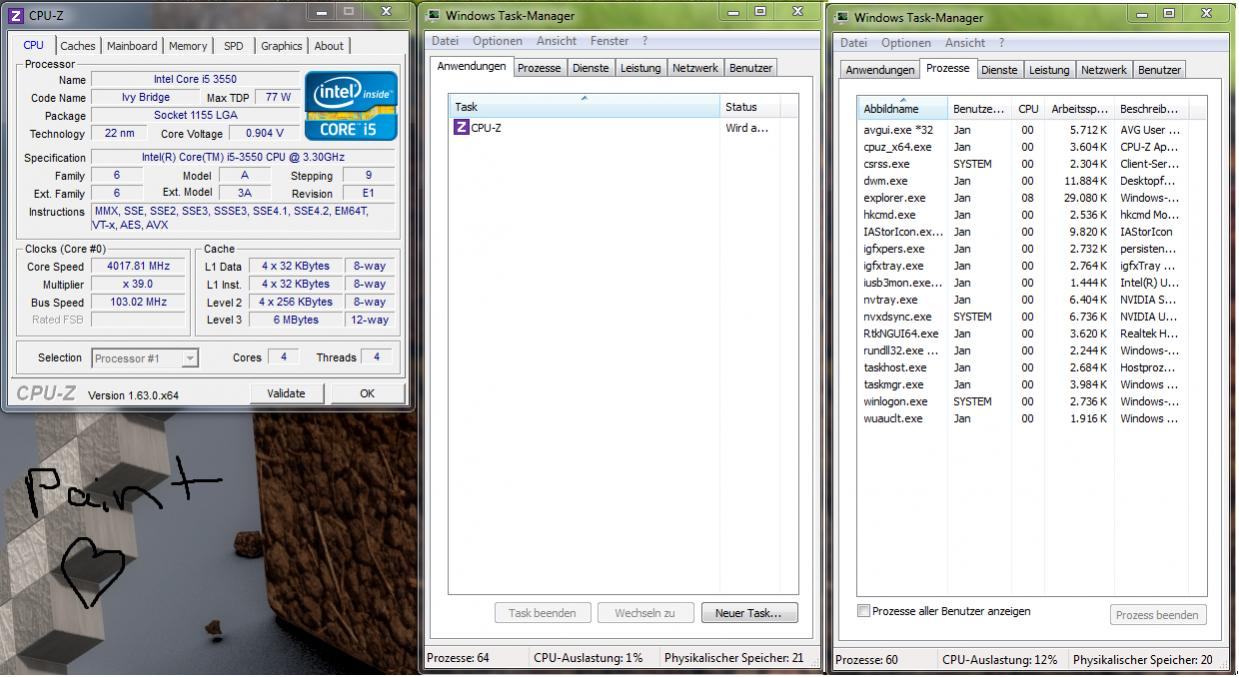Image resolution: width=1239 pixels, height=677 pixels.
Task: Click the 'Wechseln zu' button
Action: [x=645, y=613]
